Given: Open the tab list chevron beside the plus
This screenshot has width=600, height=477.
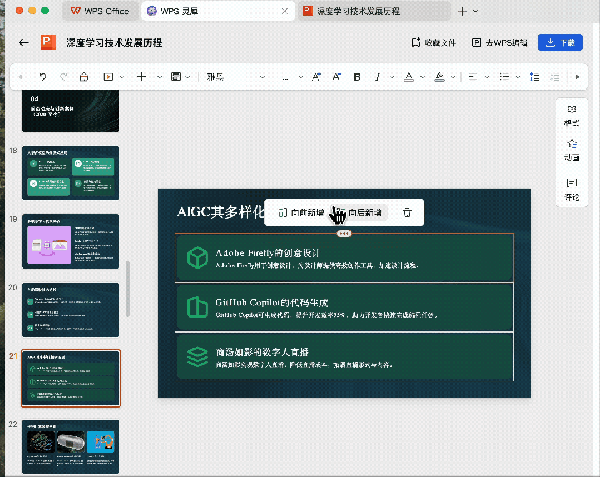Looking at the screenshot, I should [476, 11].
